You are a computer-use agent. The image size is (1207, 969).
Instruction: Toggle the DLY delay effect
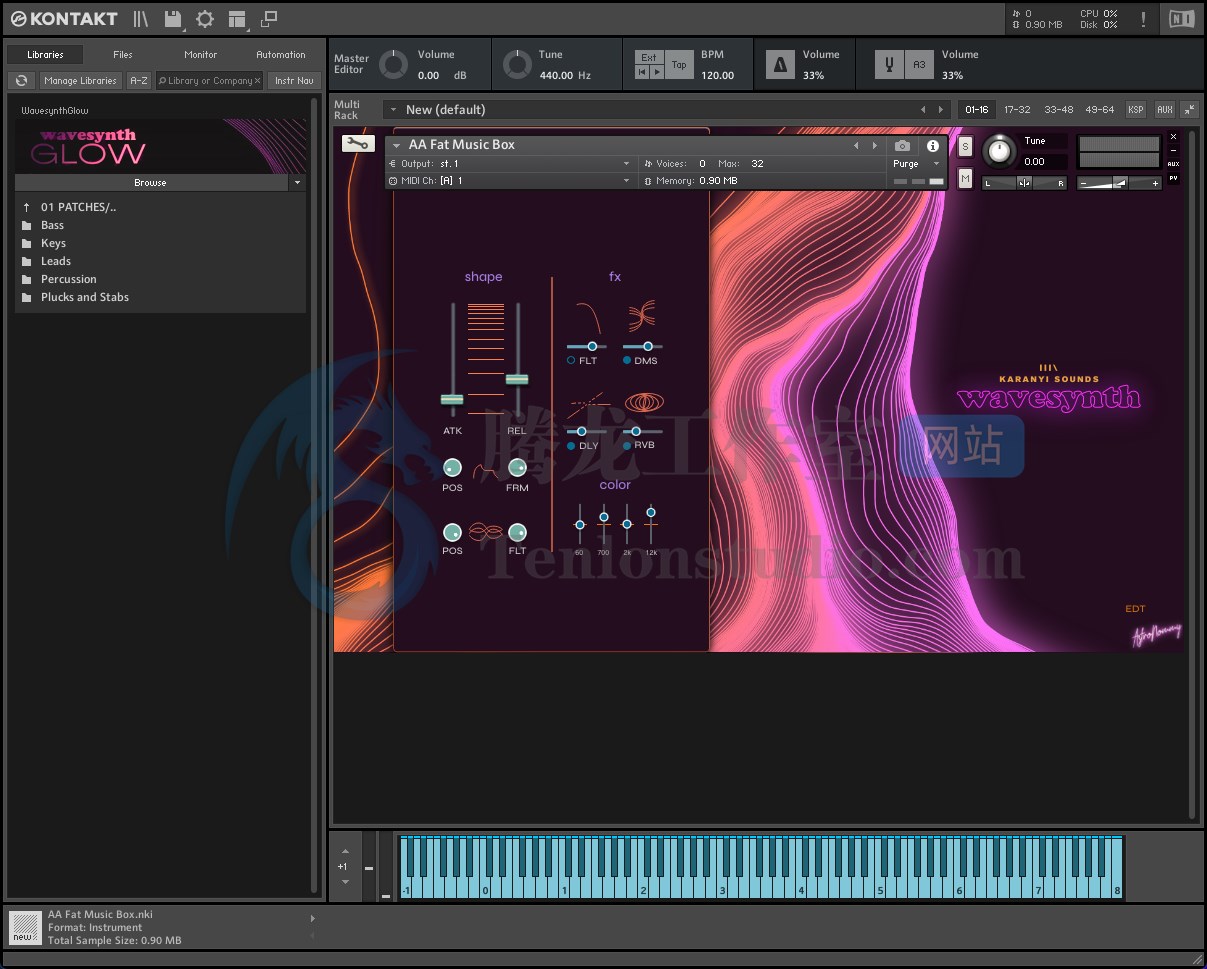(571, 445)
